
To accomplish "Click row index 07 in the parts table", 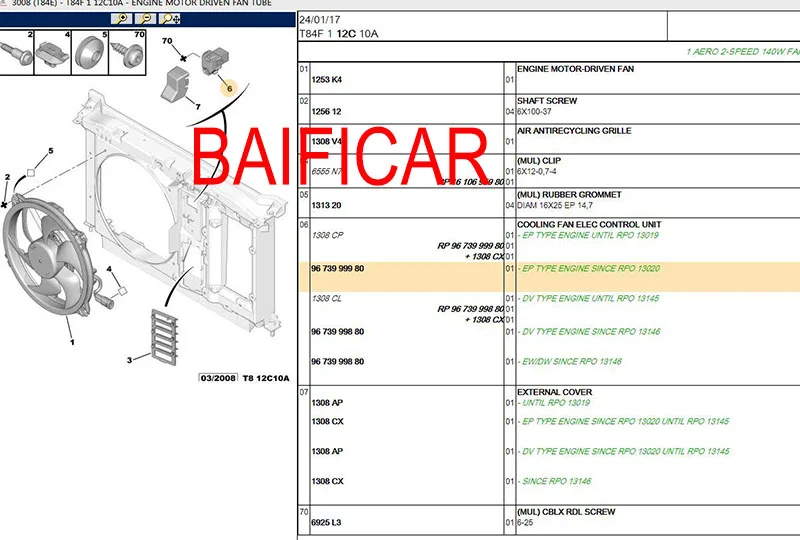I will (304, 392).
